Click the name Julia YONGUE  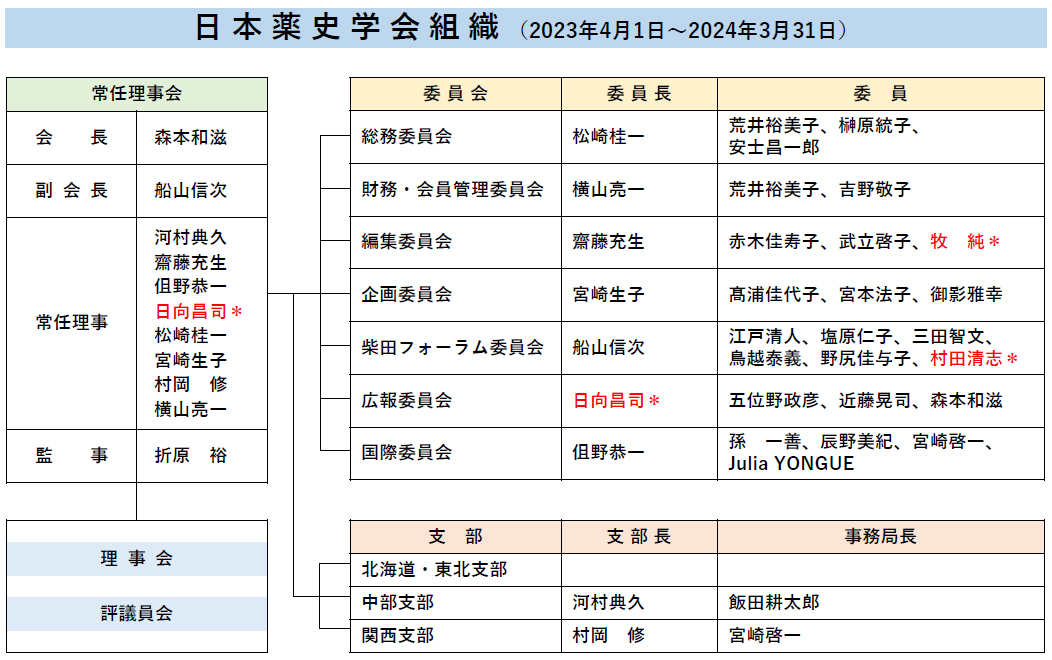point(791,464)
